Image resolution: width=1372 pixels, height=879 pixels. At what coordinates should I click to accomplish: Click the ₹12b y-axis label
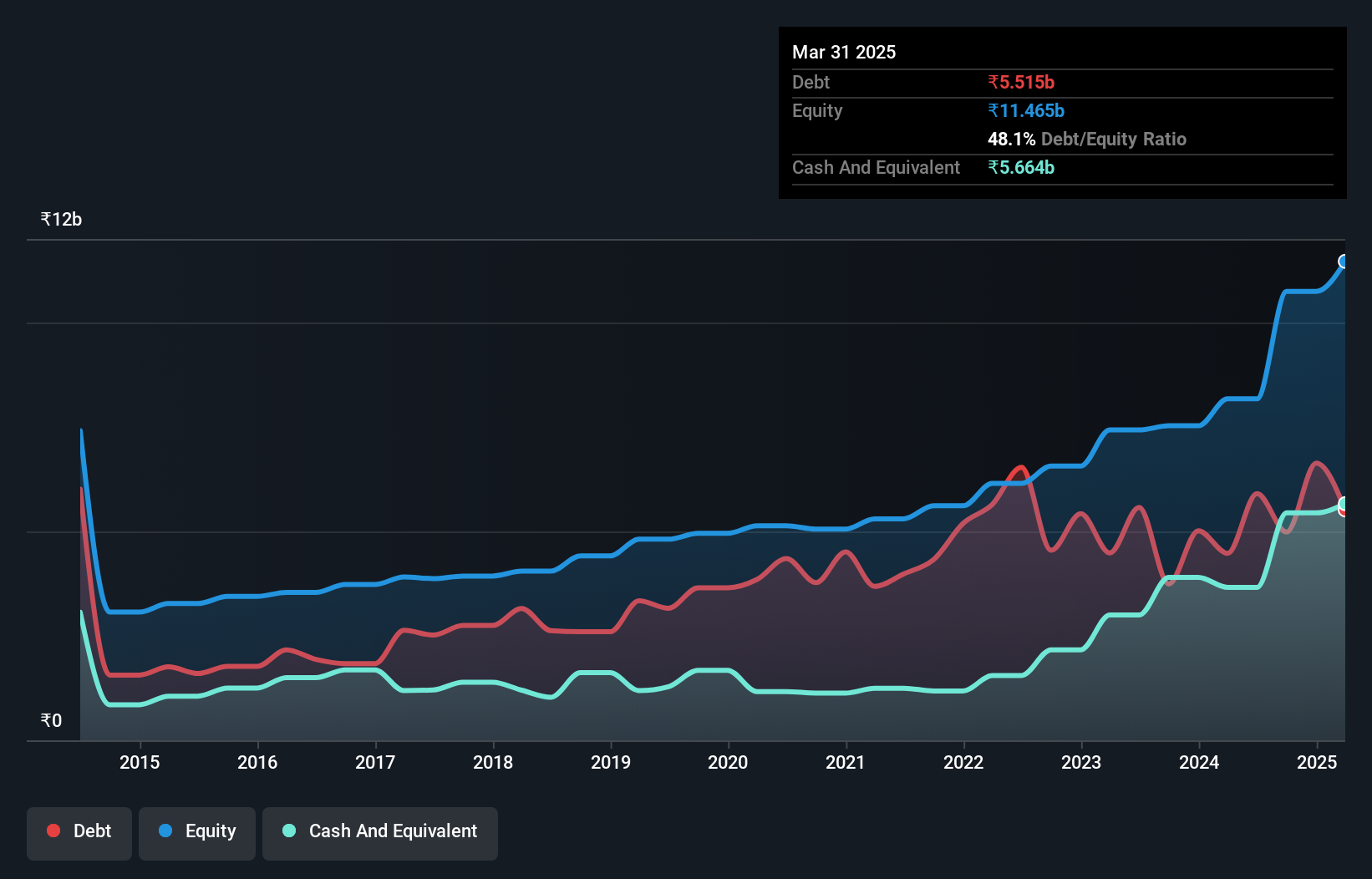tap(61, 219)
